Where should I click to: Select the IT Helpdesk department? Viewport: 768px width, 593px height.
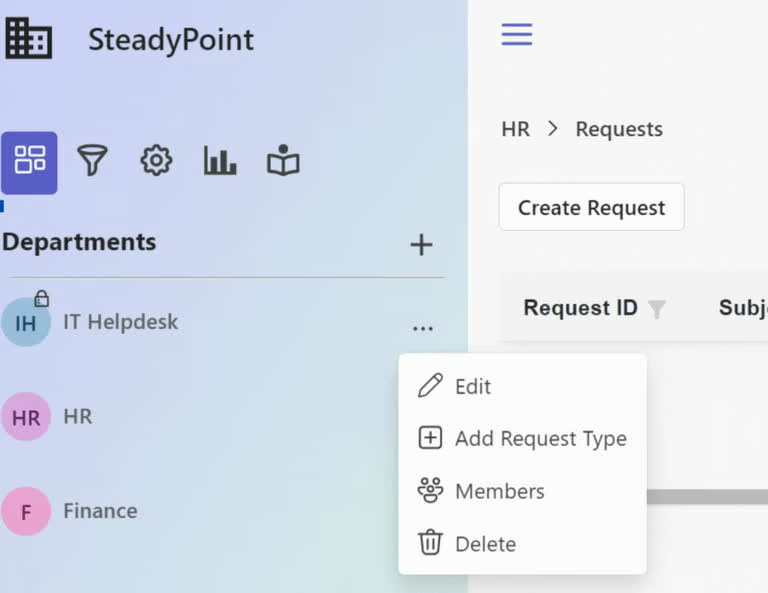120,322
